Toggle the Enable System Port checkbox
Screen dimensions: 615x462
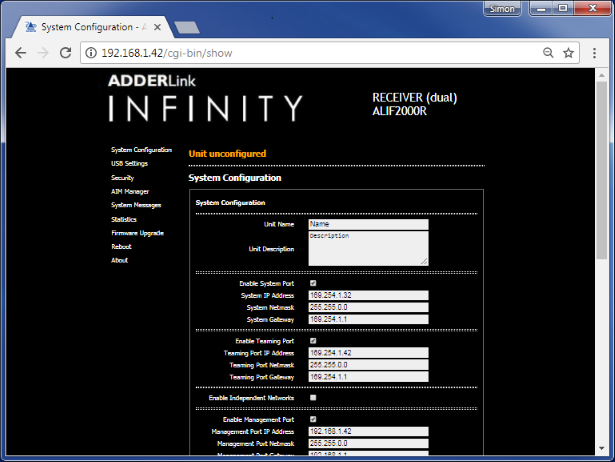point(313,283)
